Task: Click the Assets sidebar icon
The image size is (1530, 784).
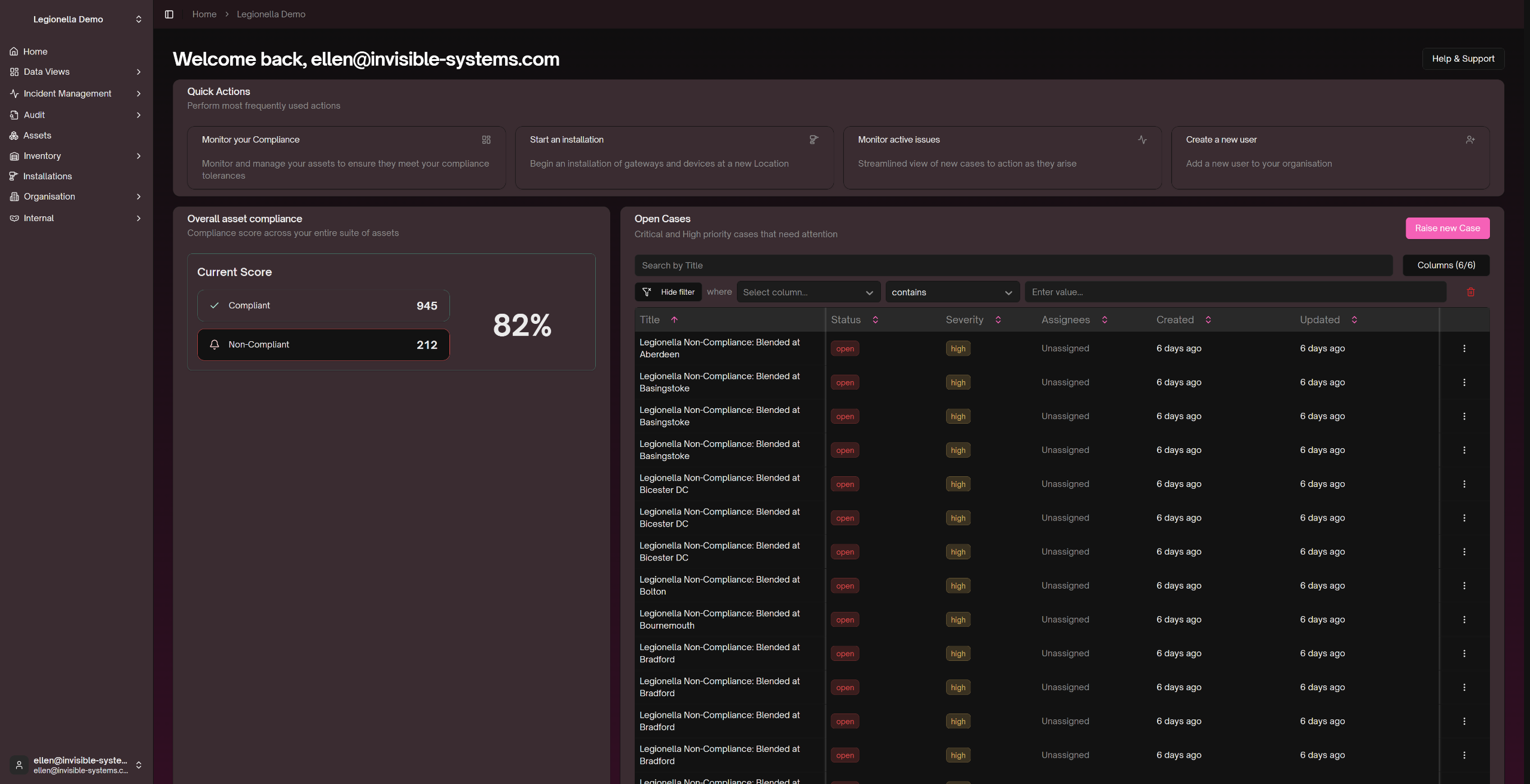Action: [14, 136]
